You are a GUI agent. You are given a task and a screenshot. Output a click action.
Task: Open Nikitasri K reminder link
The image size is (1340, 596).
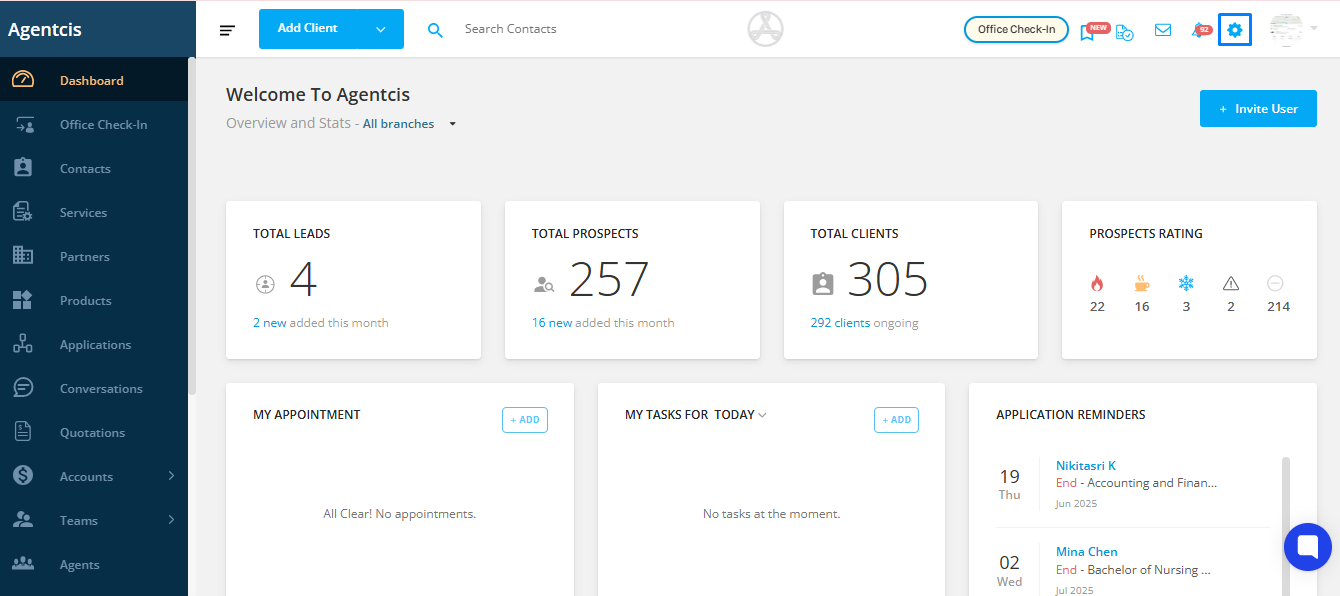pos(1086,466)
